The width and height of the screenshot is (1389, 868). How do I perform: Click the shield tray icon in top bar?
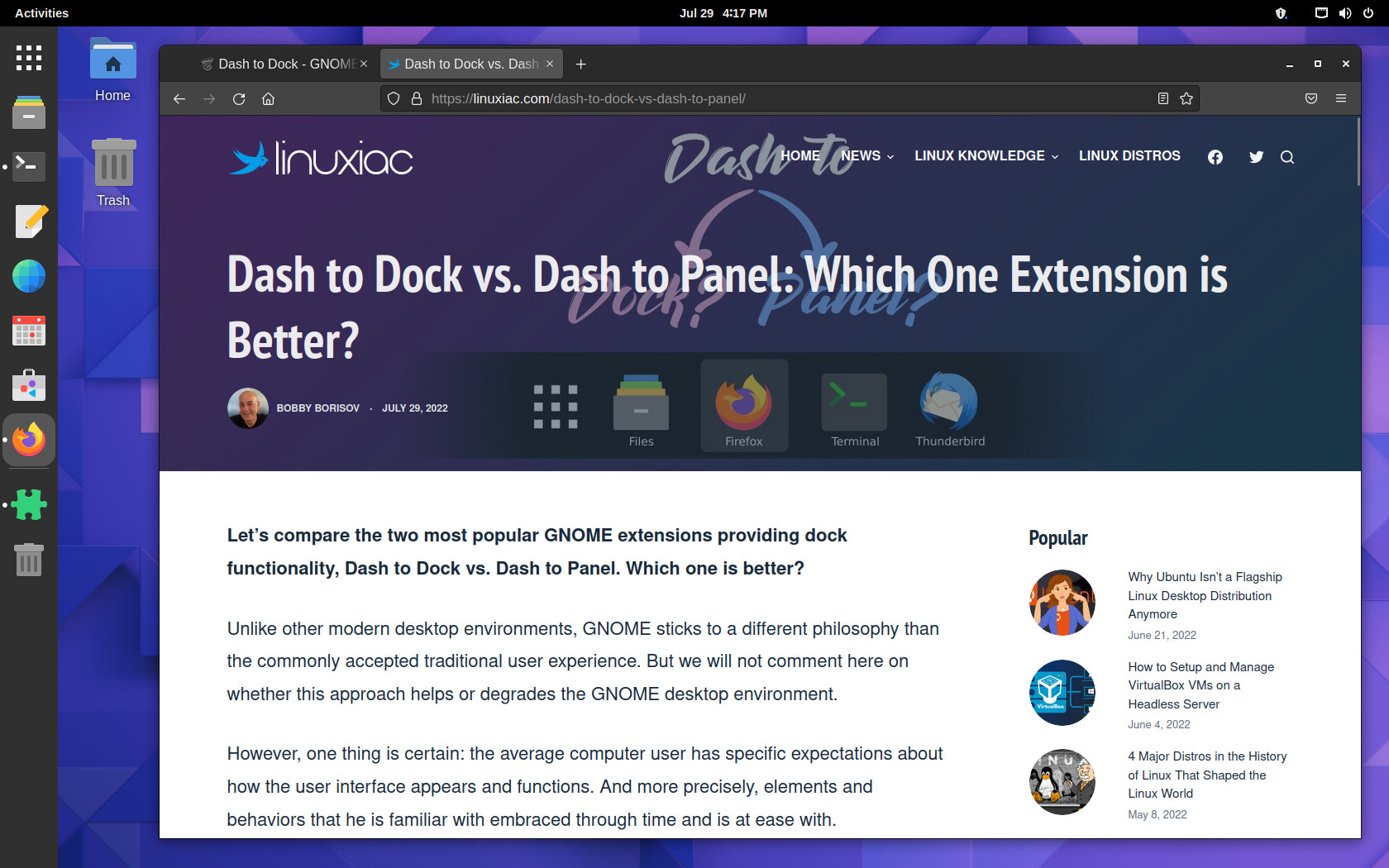(1282, 13)
